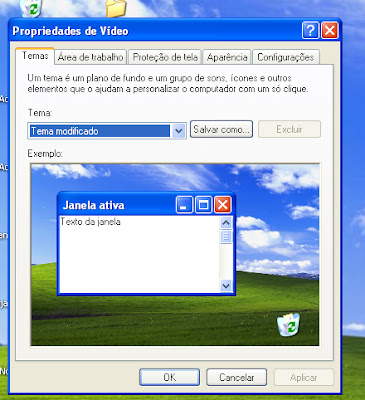Click the scrollbar thumb in preview window
The width and height of the screenshot is (365, 400).
pos(226,237)
